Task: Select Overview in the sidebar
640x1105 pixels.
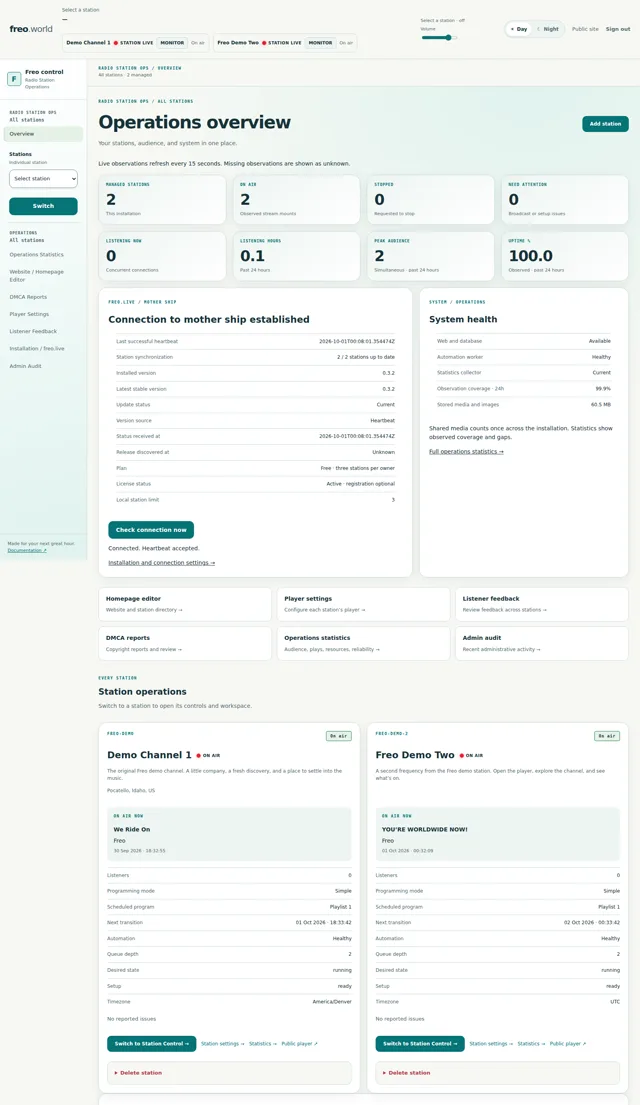Action: click(x=43, y=134)
